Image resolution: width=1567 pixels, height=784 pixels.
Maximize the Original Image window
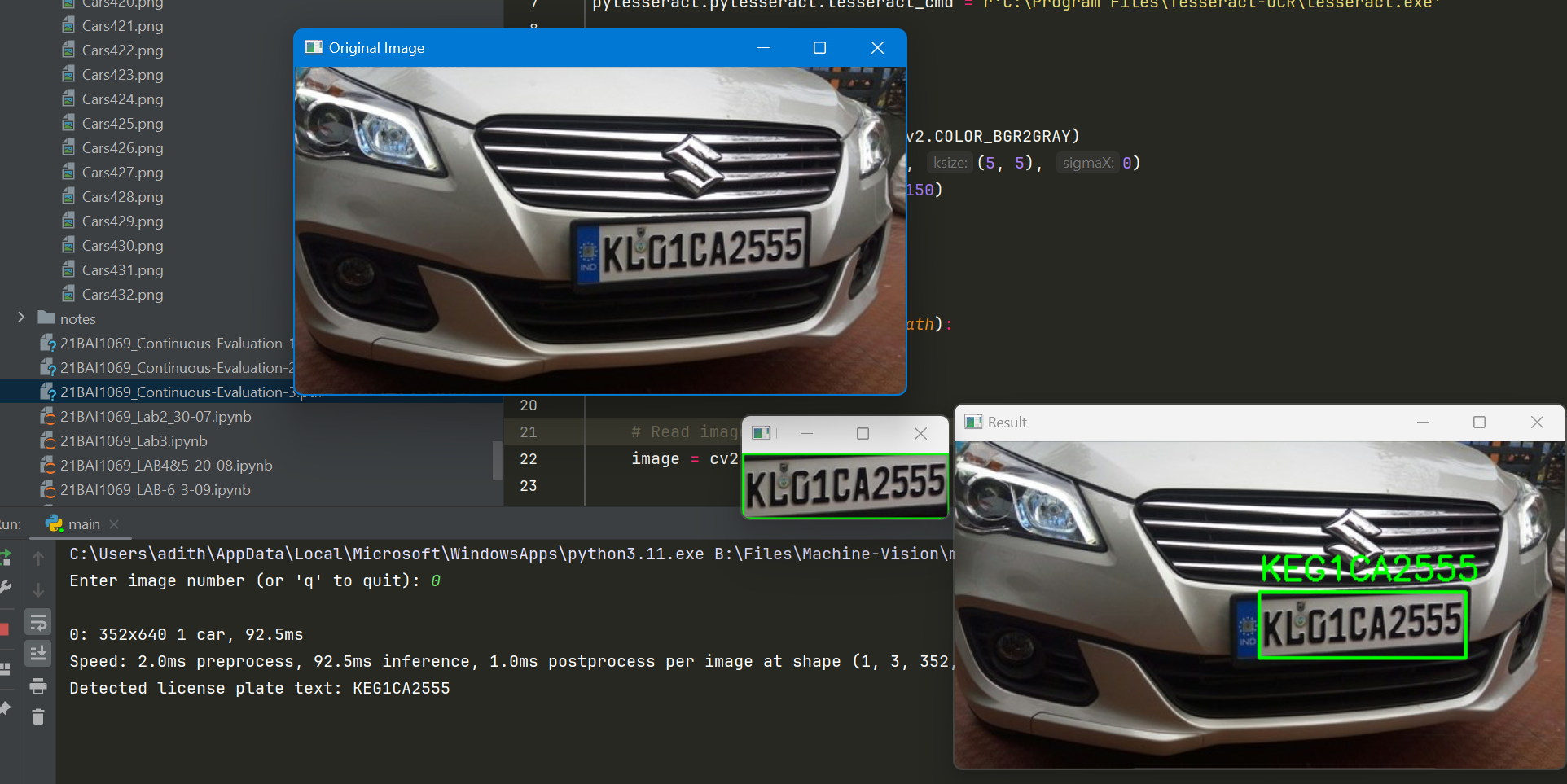point(819,47)
